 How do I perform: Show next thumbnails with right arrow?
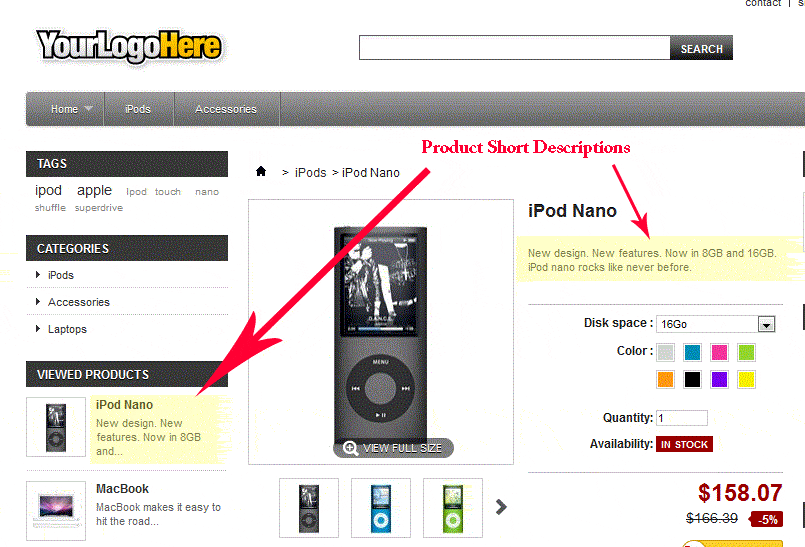point(501,507)
